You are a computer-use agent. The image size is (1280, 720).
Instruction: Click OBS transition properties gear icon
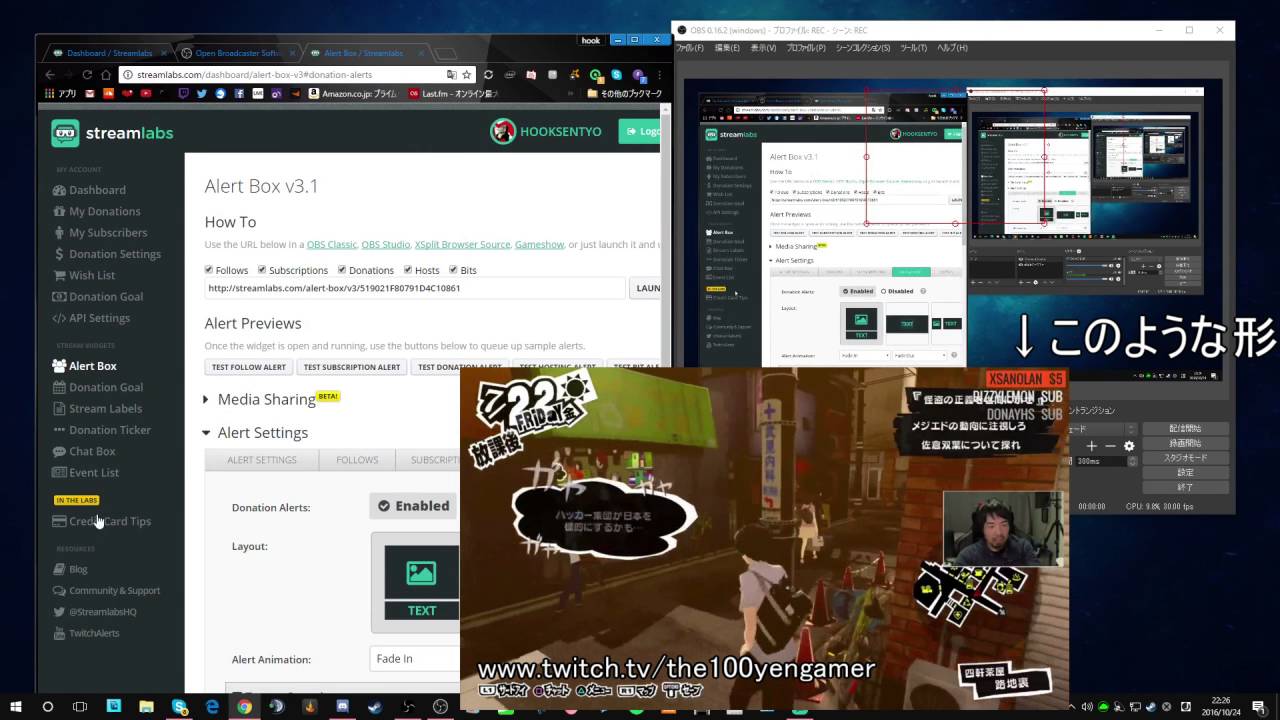tap(1129, 446)
